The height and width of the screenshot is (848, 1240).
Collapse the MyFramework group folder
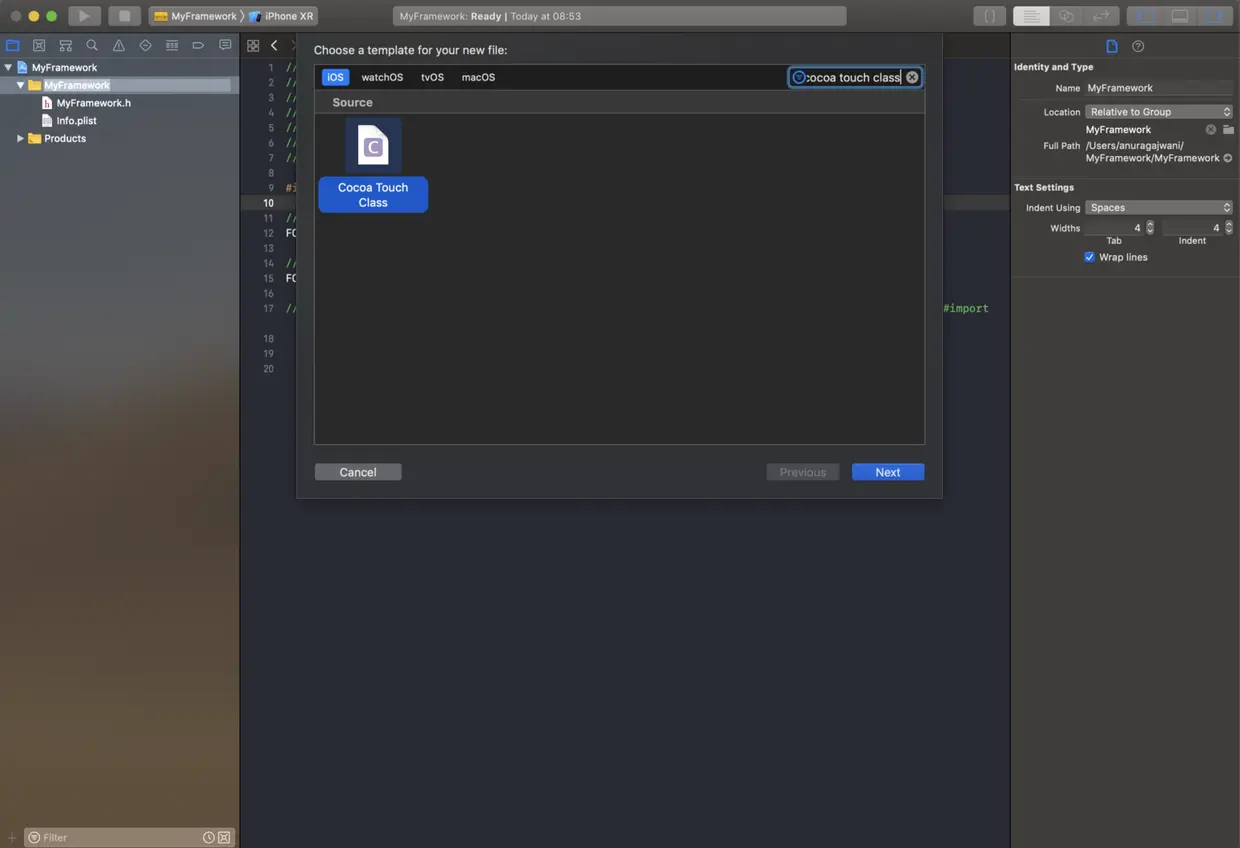pyautogui.click(x=20, y=86)
